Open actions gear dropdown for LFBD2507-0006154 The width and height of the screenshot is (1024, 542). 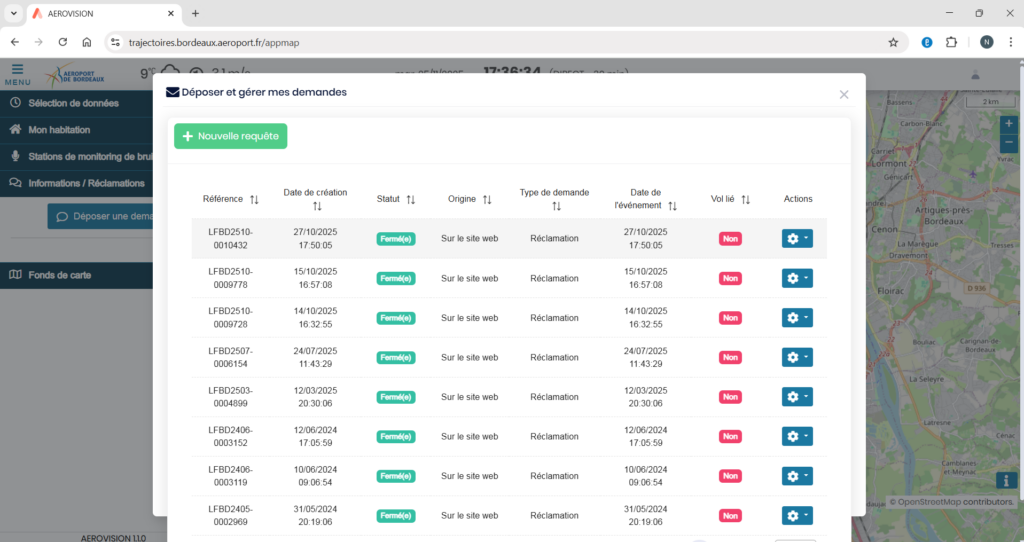pyautogui.click(x=797, y=357)
